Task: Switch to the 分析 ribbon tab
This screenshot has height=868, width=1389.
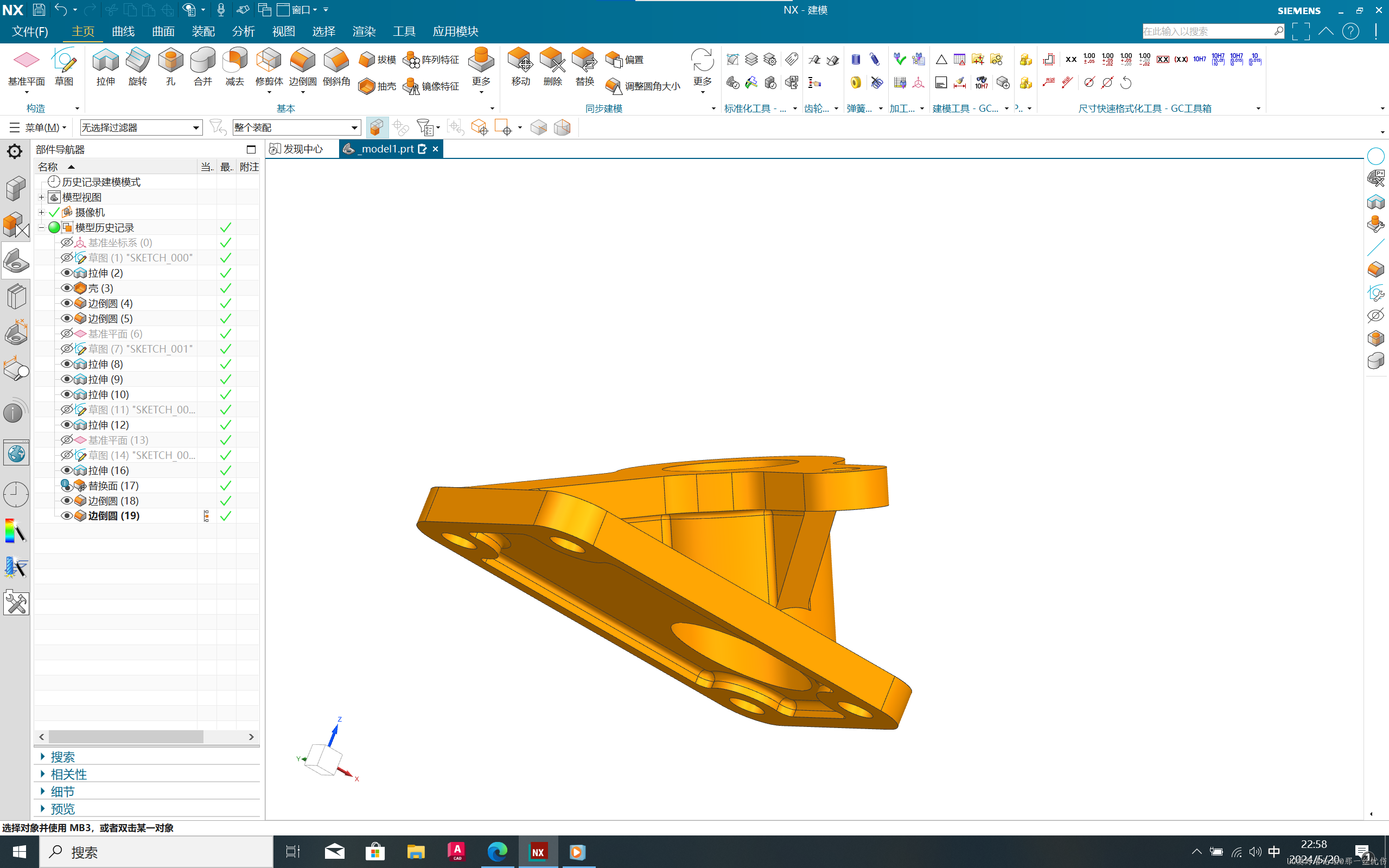Action: click(x=244, y=31)
